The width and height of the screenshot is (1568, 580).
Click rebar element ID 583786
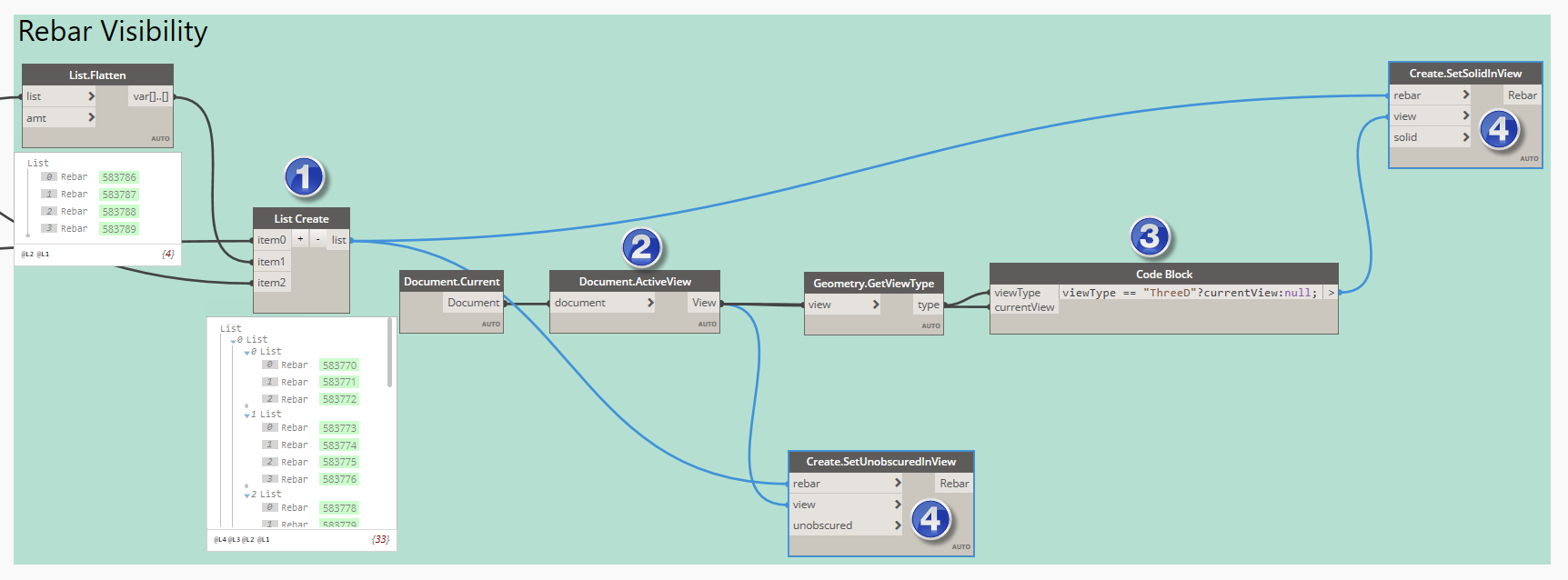(119, 177)
